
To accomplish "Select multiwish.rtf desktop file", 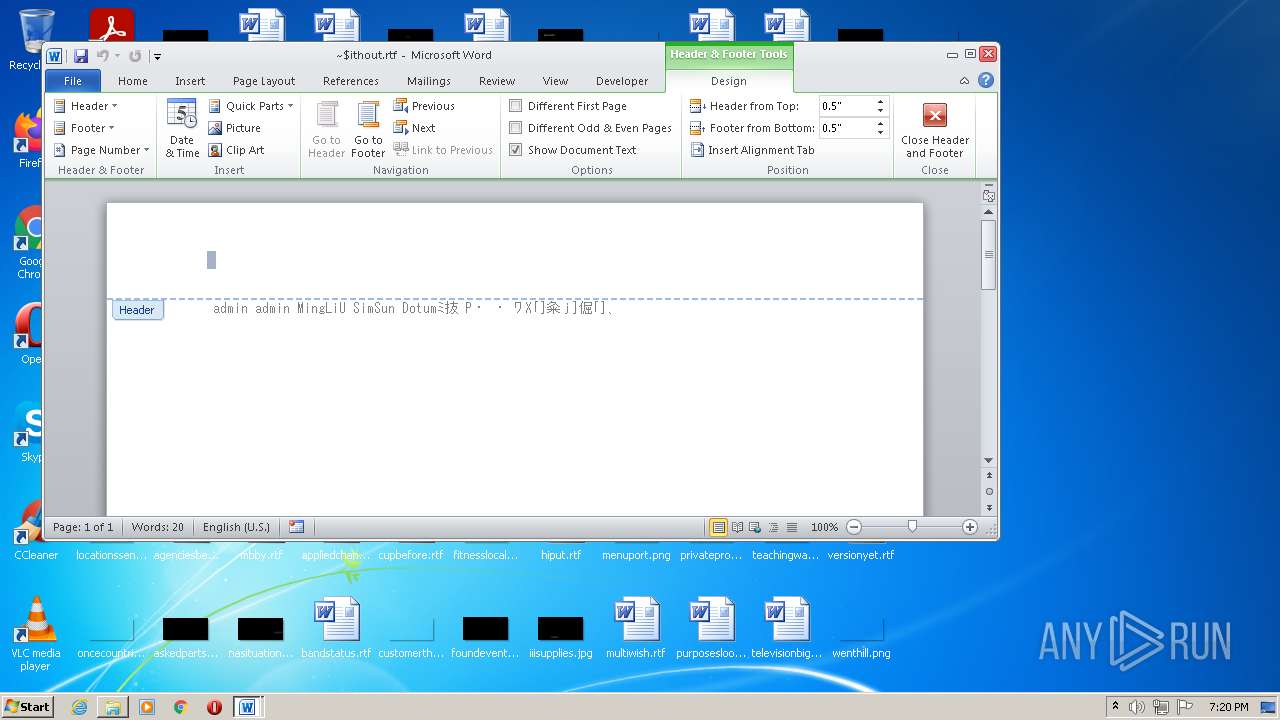I will coord(636,630).
